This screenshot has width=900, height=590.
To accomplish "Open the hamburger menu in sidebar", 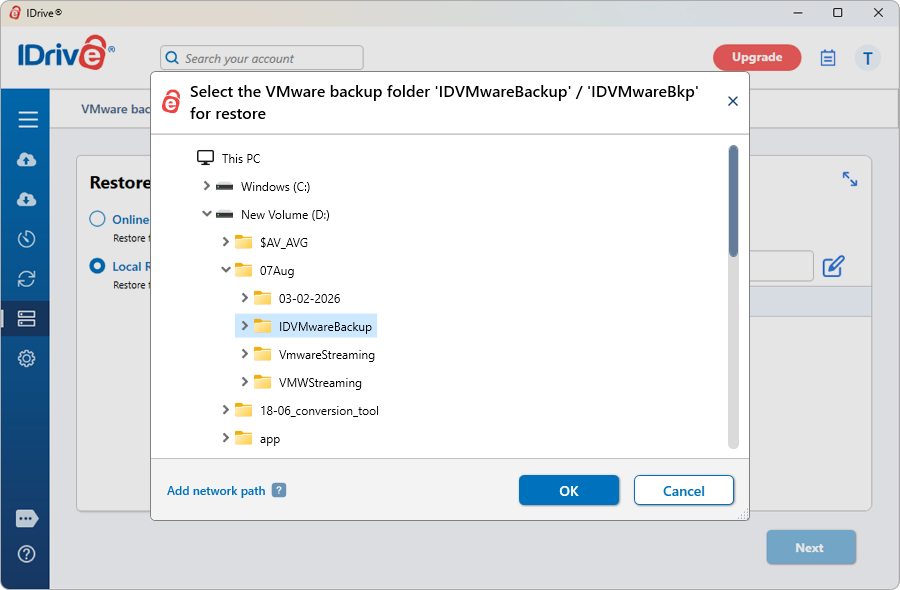I will [x=28, y=119].
